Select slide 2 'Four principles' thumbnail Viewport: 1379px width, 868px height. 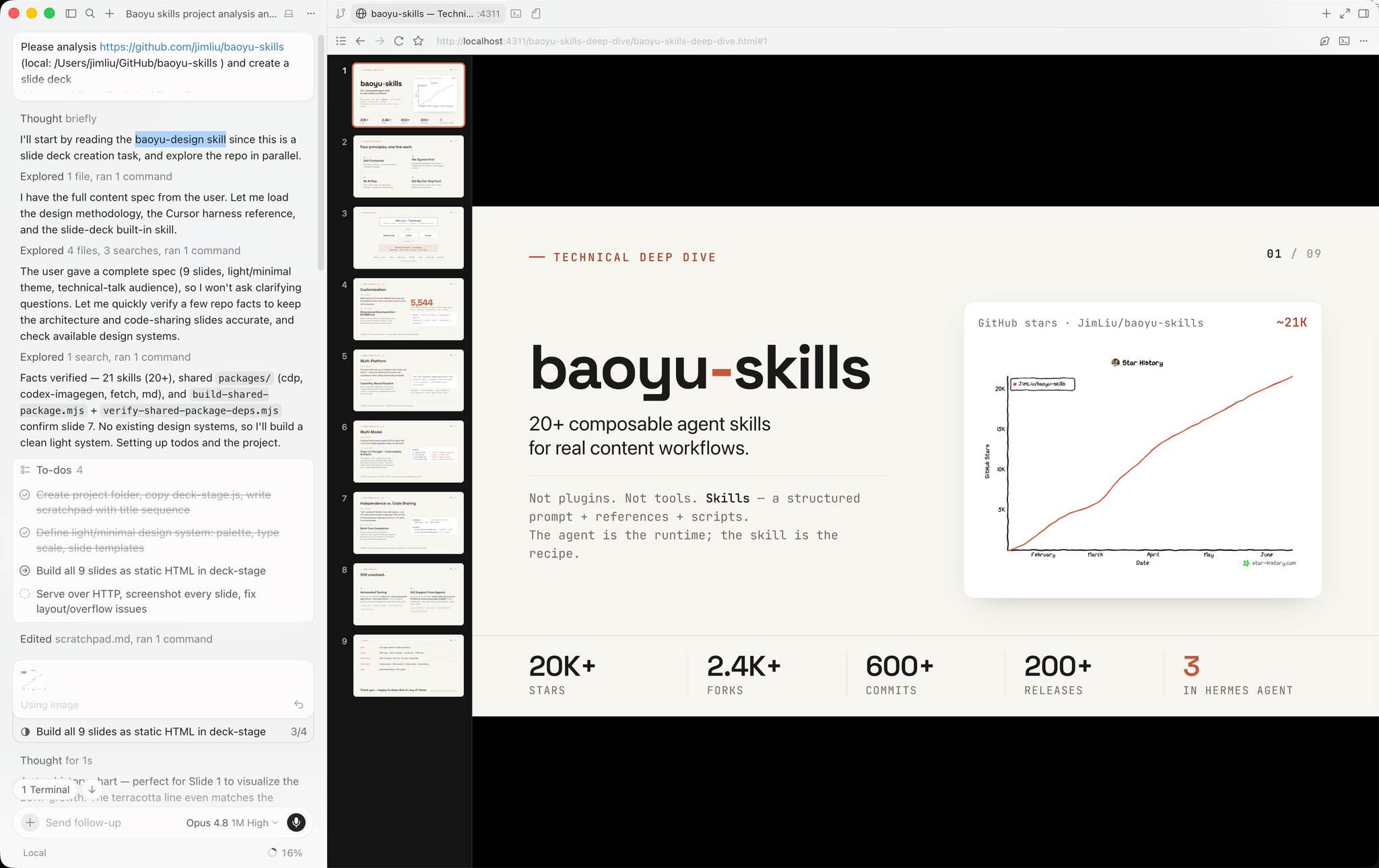408,166
